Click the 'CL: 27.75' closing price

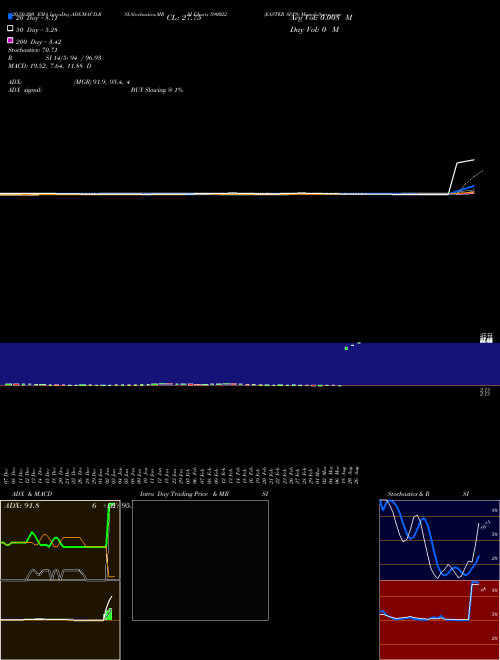(x=184, y=18)
